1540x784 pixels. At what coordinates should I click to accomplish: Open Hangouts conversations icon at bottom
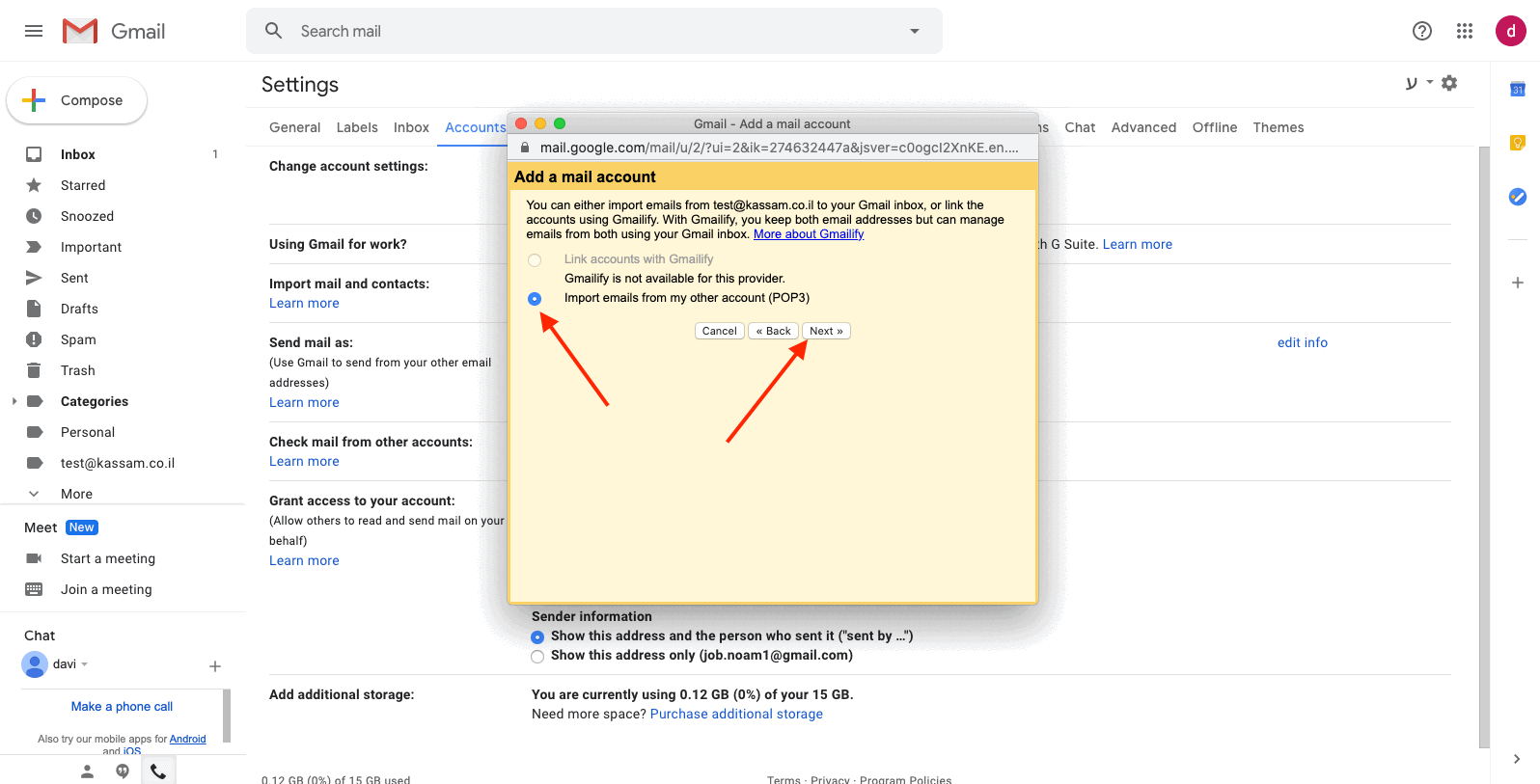click(x=123, y=771)
